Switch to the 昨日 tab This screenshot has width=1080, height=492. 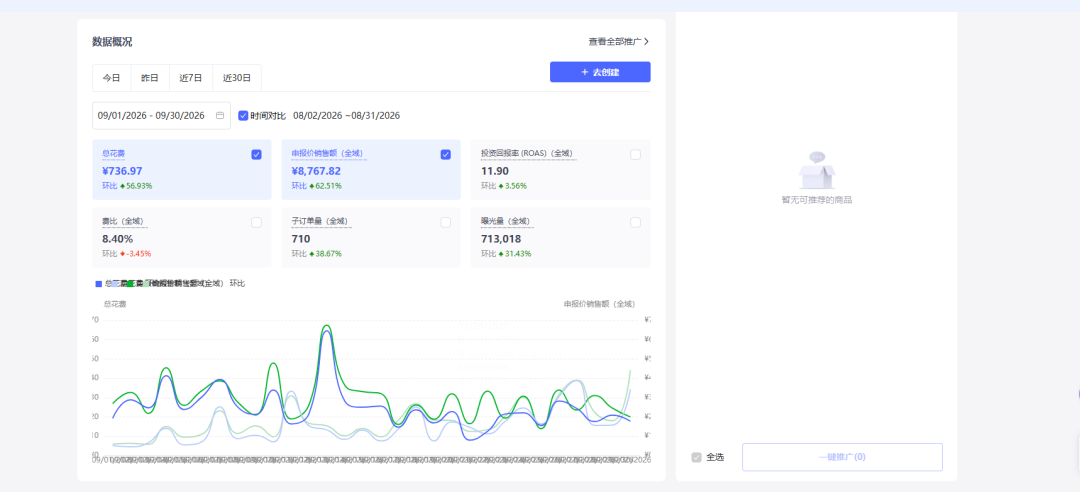pyautogui.click(x=150, y=78)
